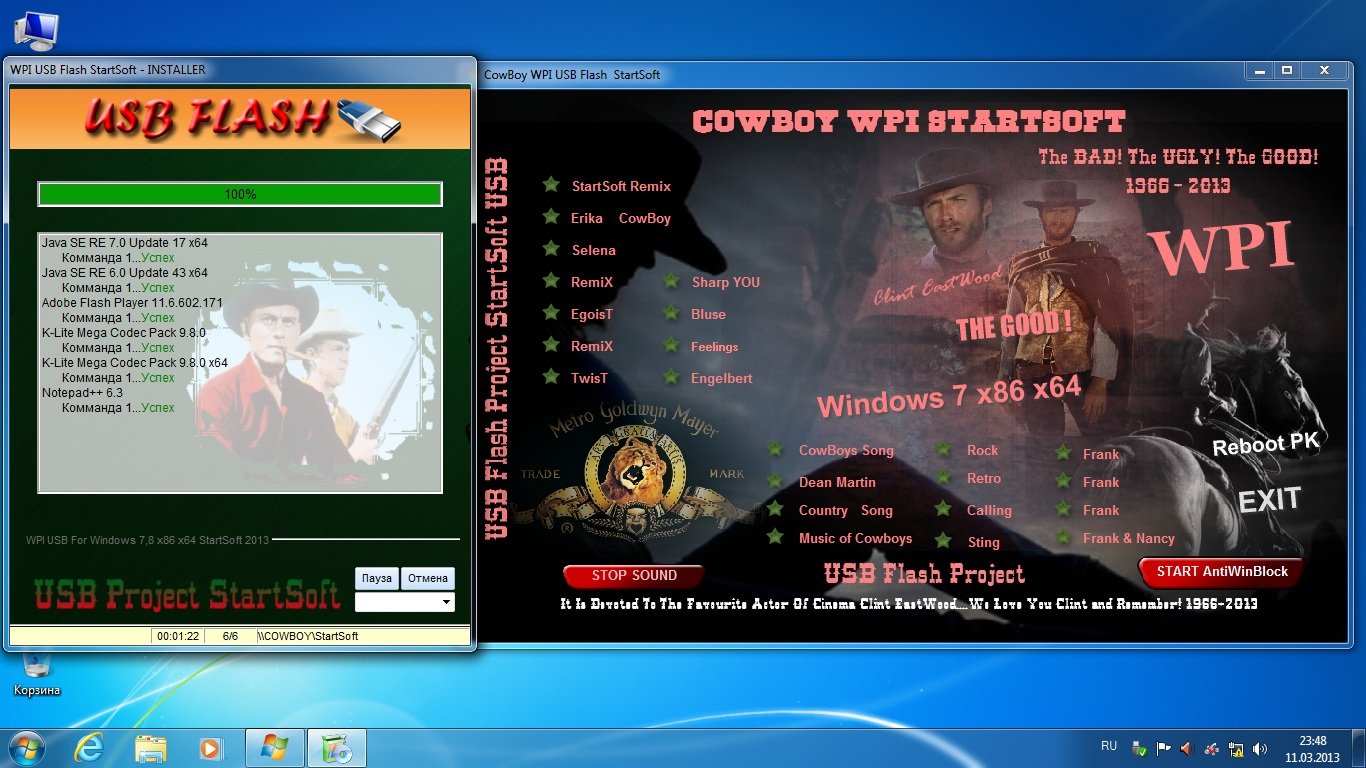Click the star next to Country Song
This screenshot has width=1366, height=768.
775,509
